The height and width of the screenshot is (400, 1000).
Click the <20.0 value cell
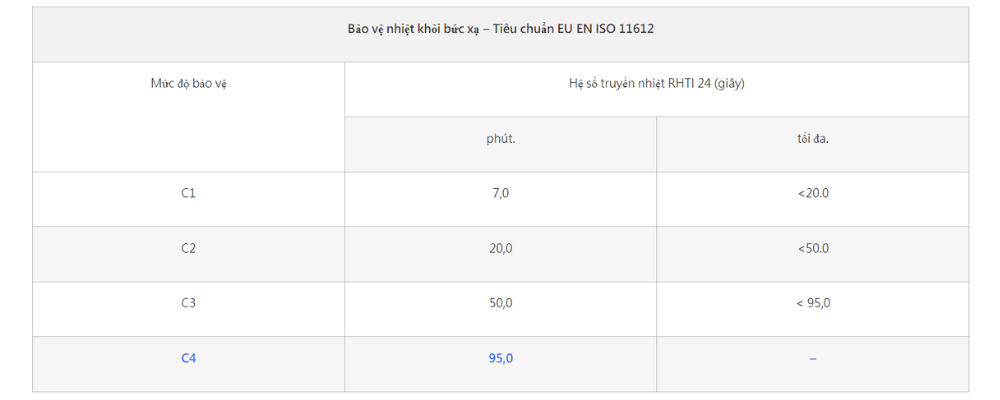pyautogui.click(x=812, y=193)
